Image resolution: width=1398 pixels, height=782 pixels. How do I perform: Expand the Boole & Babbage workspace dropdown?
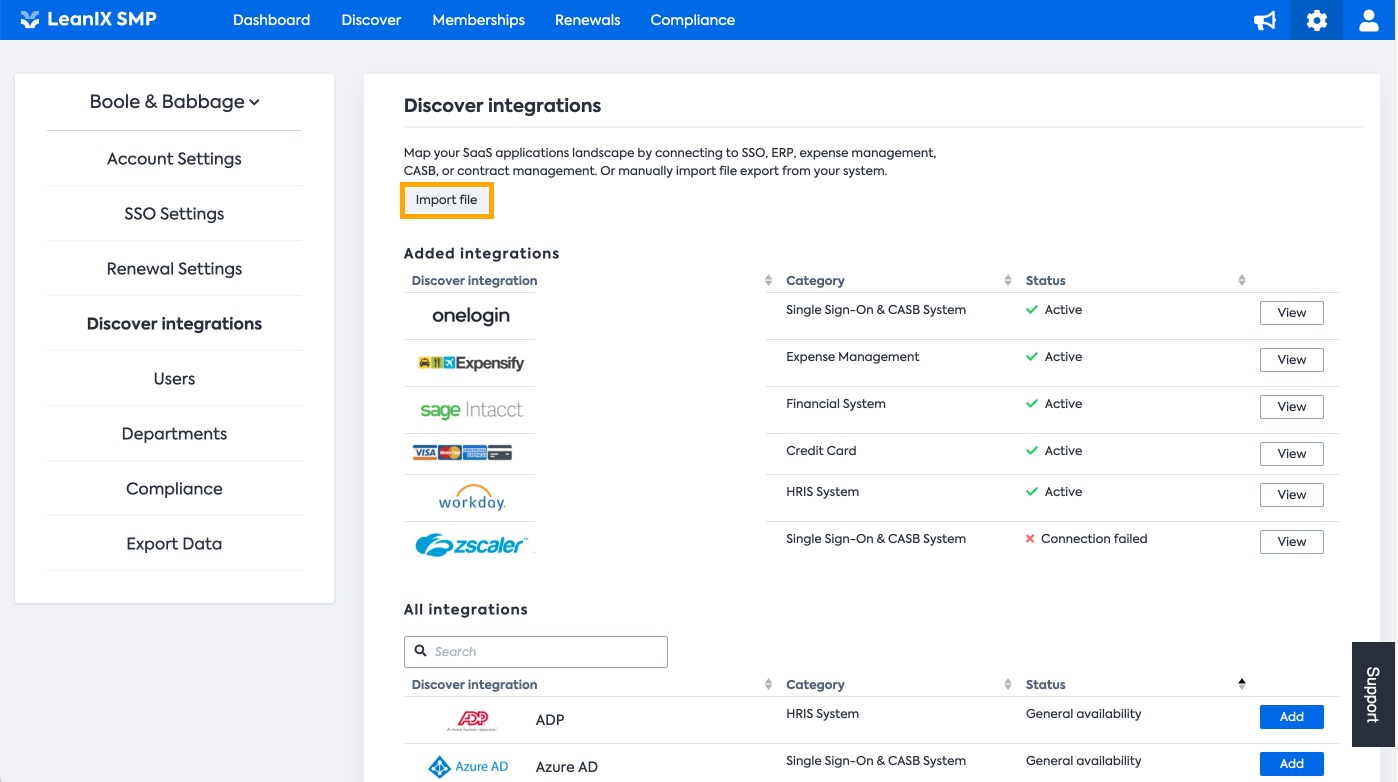click(x=174, y=102)
